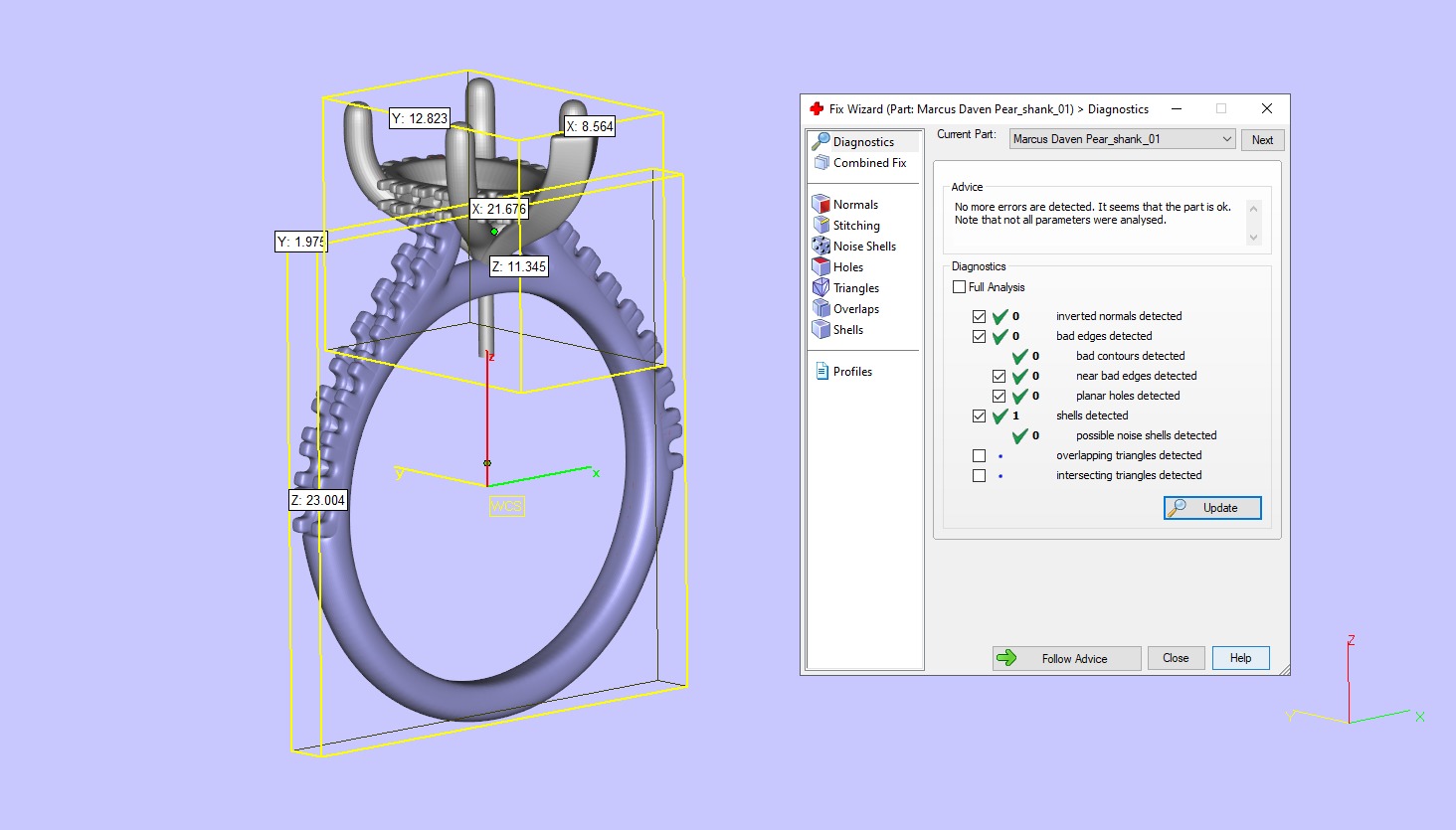
Task: Click the Y: 1.975 dimension label
Action: tap(301, 242)
